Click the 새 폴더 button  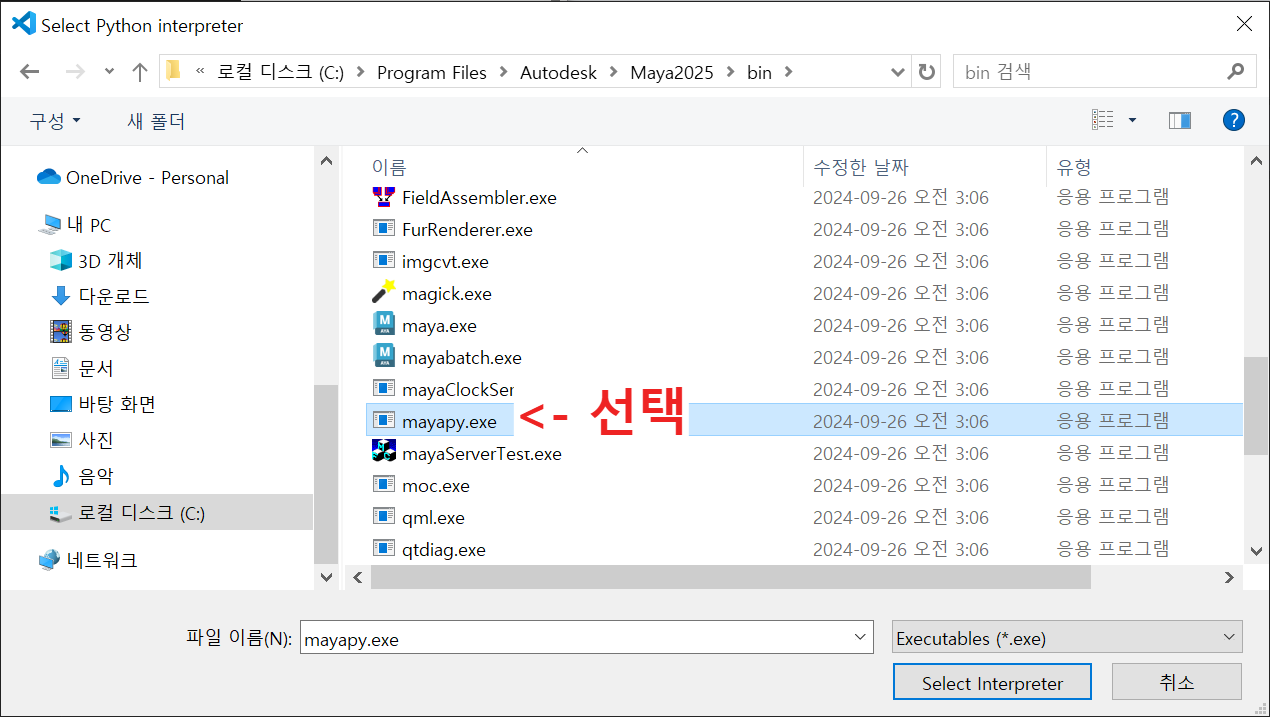(x=156, y=121)
